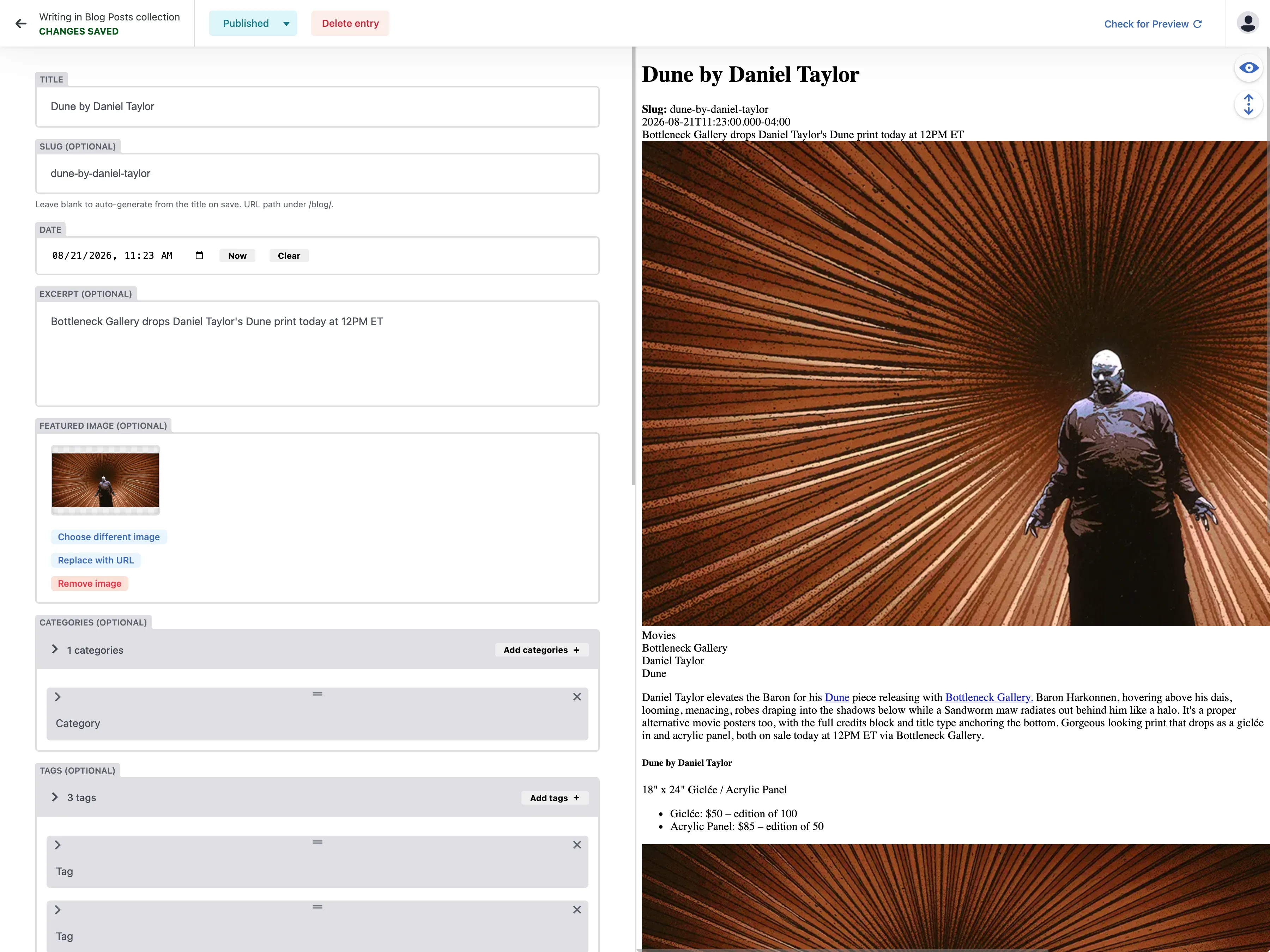
Task: Collapse the 3 tags list
Action: (55, 797)
